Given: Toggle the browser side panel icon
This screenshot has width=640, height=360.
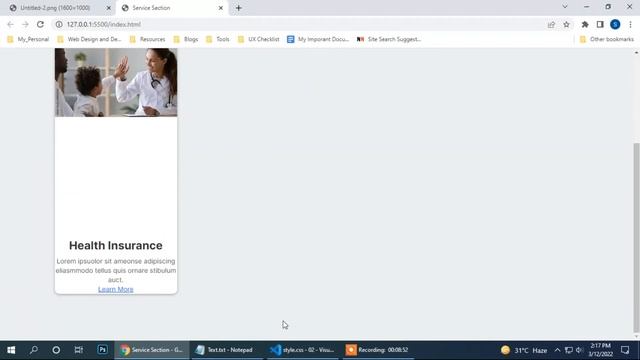Looking at the screenshot, I should click(600, 24).
